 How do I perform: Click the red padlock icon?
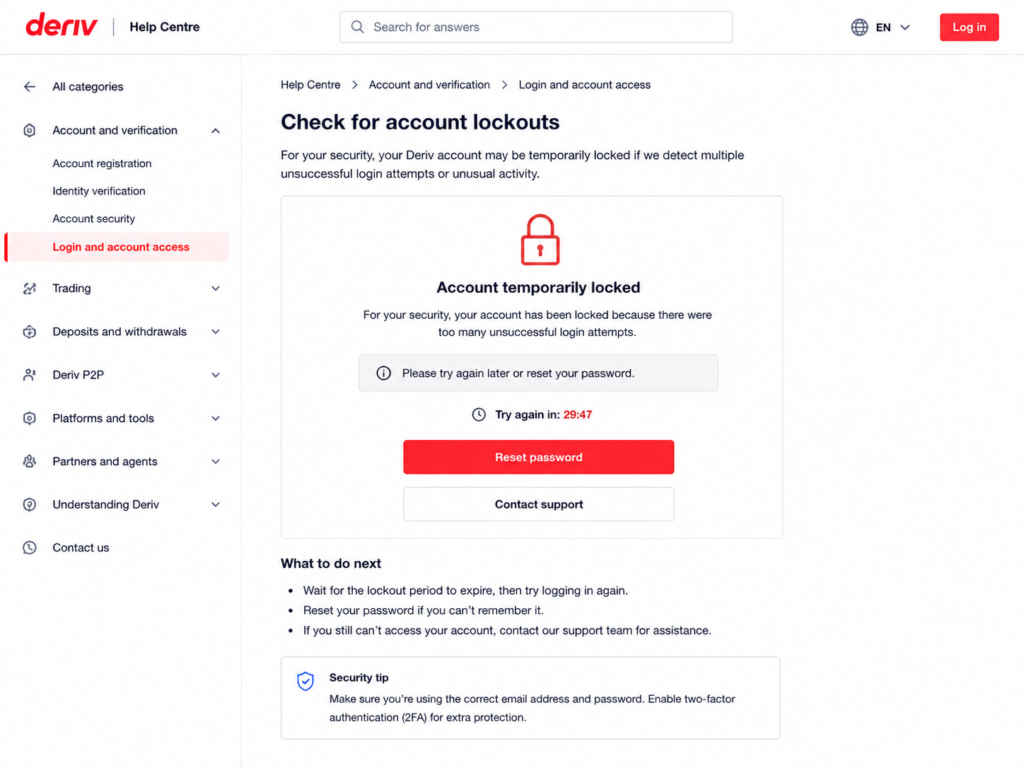point(539,240)
